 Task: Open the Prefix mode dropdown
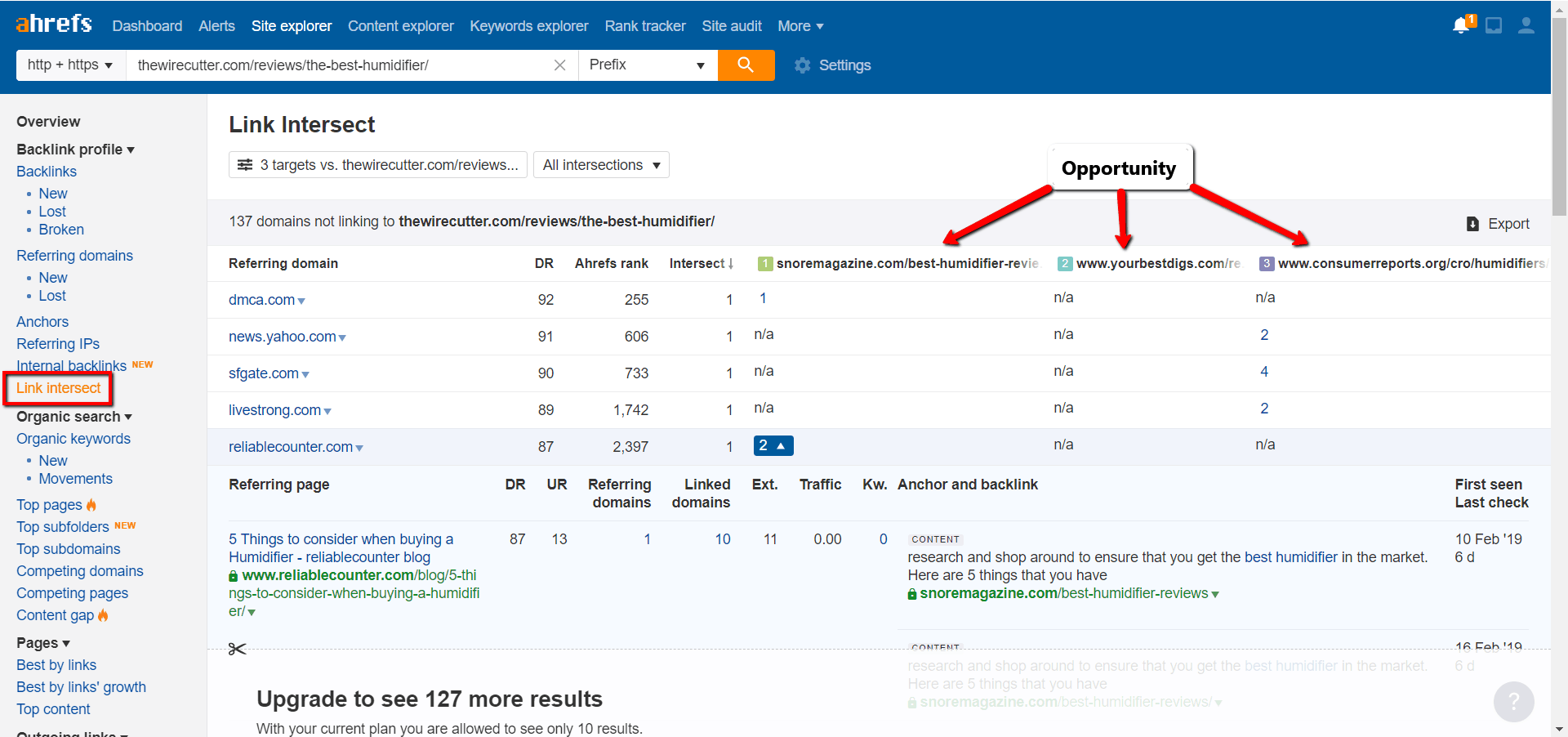click(x=648, y=65)
